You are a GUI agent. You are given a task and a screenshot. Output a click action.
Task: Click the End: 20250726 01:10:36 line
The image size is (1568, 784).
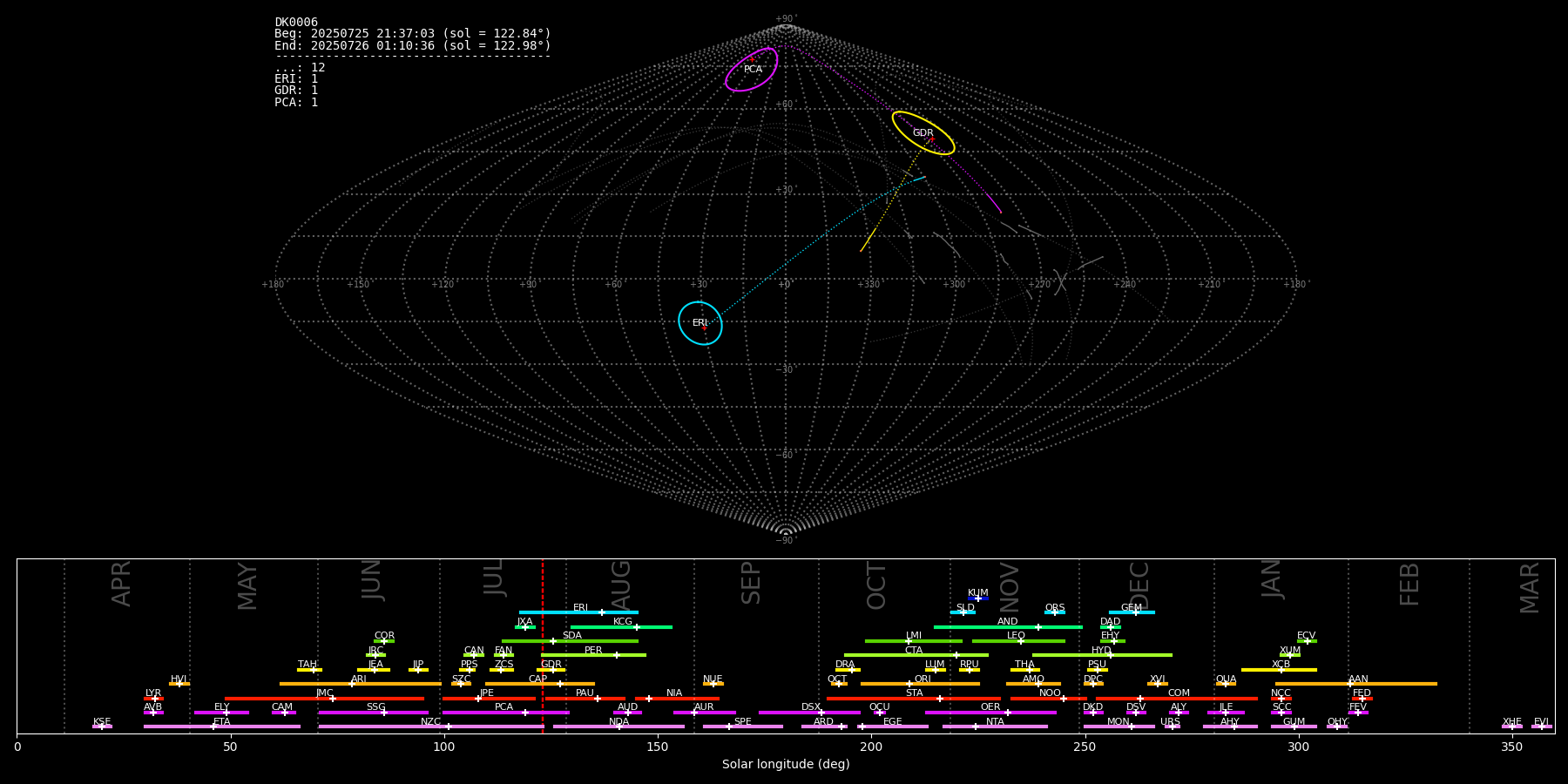pyautogui.click(x=413, y=45)
